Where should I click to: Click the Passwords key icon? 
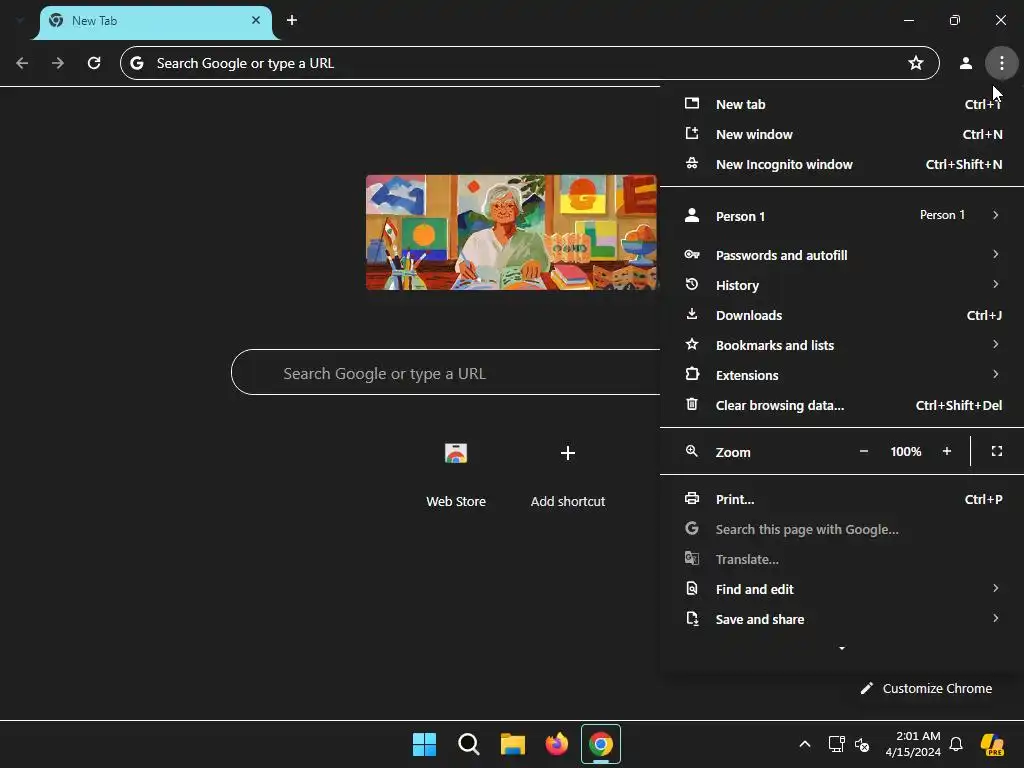[x=692, y=255]
